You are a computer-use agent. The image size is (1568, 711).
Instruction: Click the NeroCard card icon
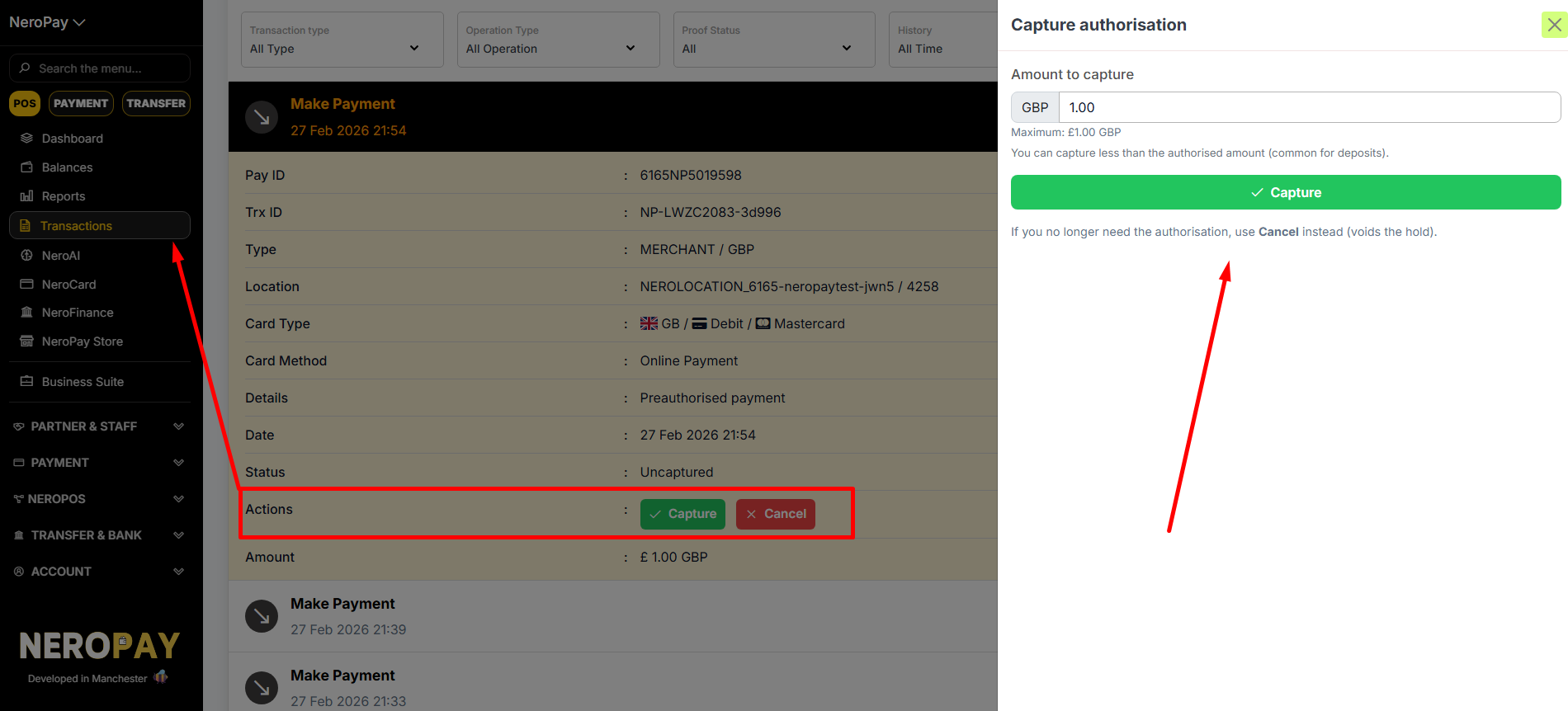pos(26,285)
